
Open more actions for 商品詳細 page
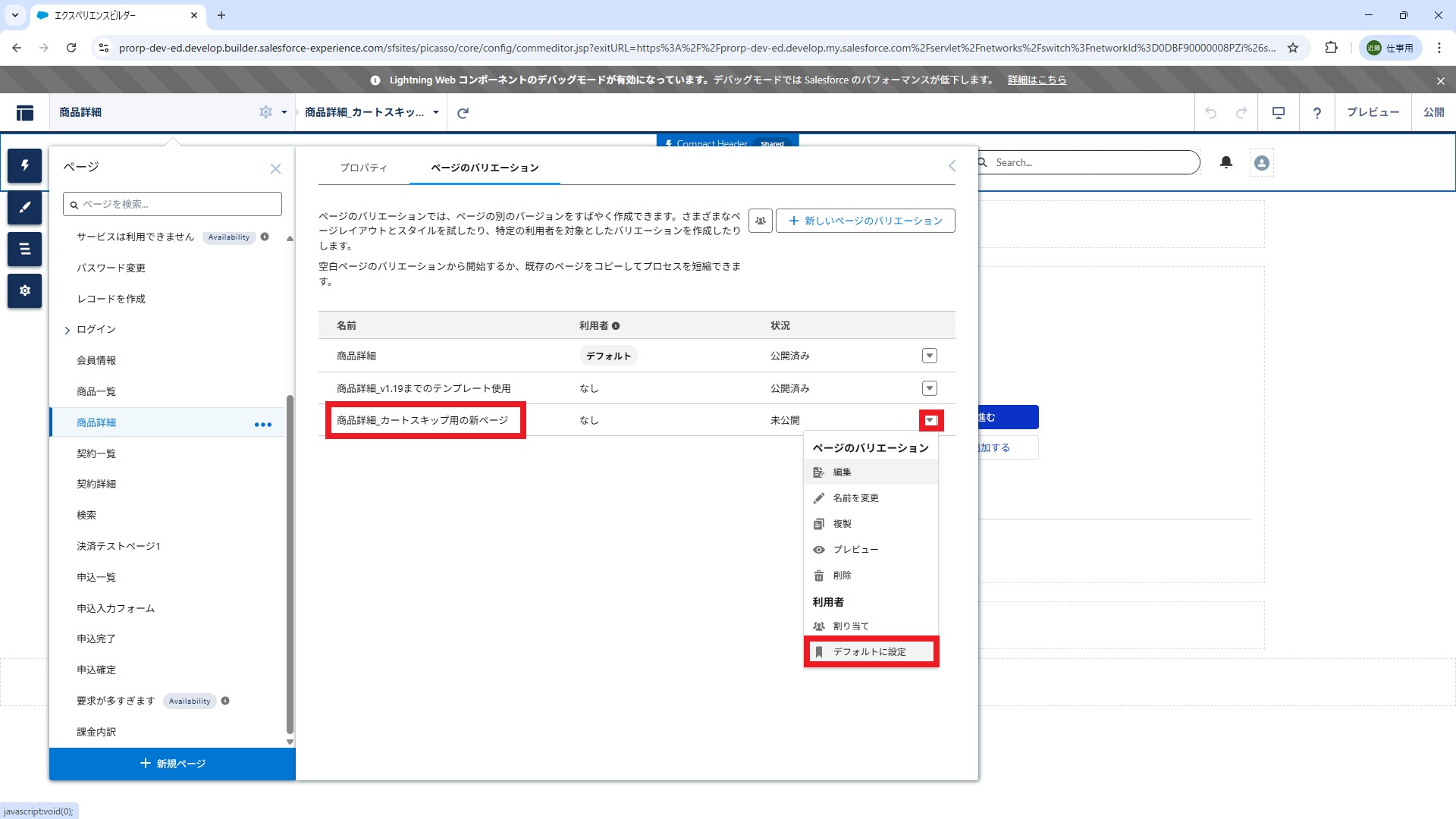[x=263, y=425]
